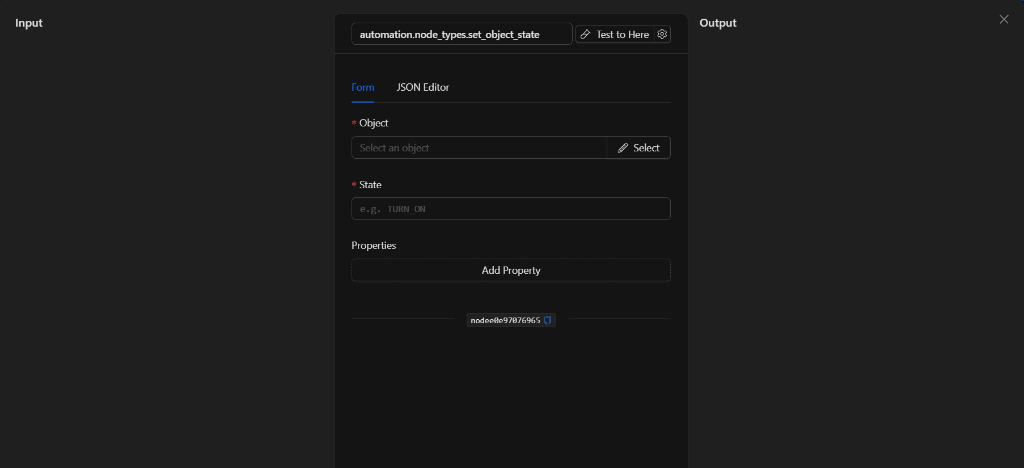Viewport: 1024px width, 468px height.
Task: Switch to the Form tab
Action: pos(362,87)
